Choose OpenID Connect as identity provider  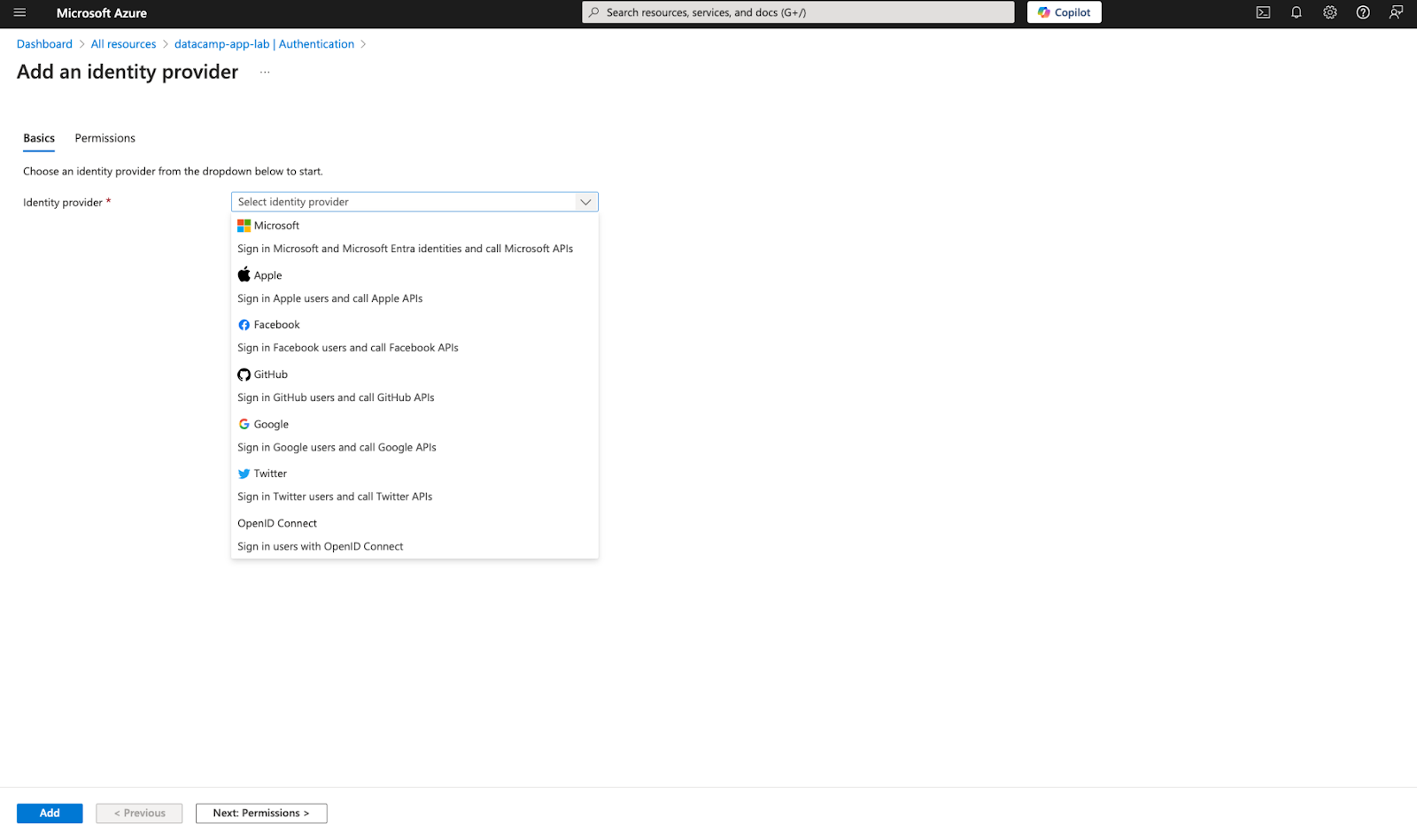pyautogui.click(x=414, y=535)
